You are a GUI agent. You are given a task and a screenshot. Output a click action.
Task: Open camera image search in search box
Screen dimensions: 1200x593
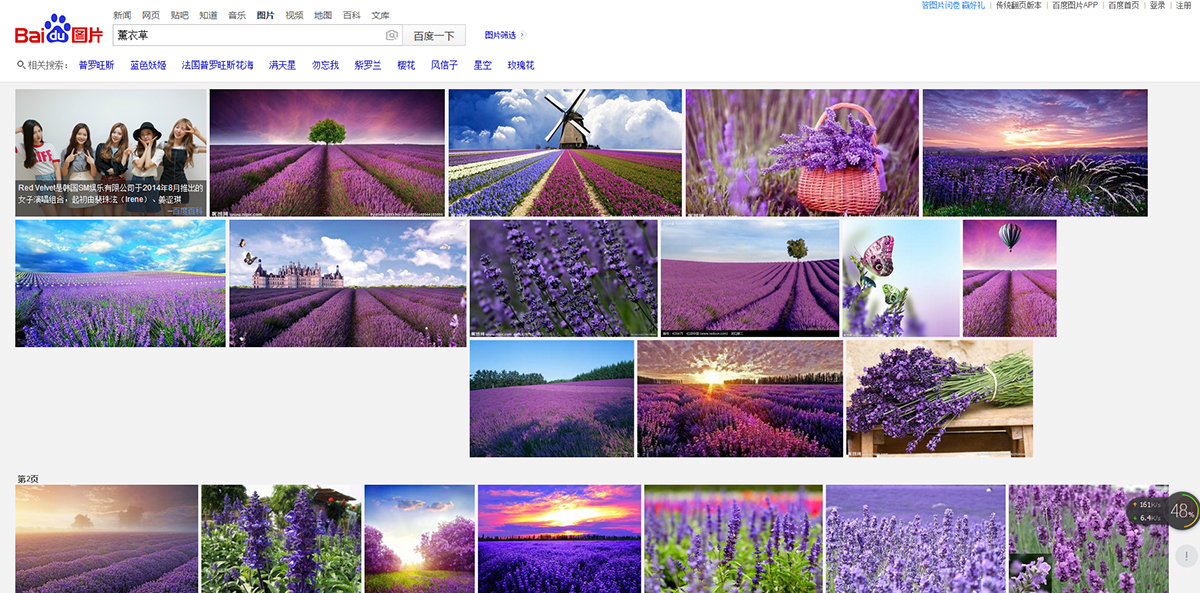click(x=392, y=36)
